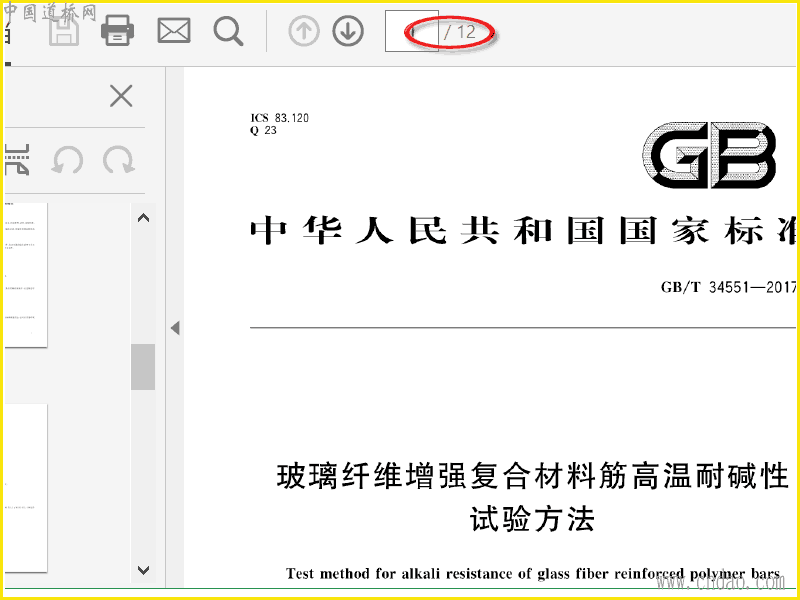Click the 试验方法 title line
This screenshot has width=800, height=600.
click(x=532, y=519)
